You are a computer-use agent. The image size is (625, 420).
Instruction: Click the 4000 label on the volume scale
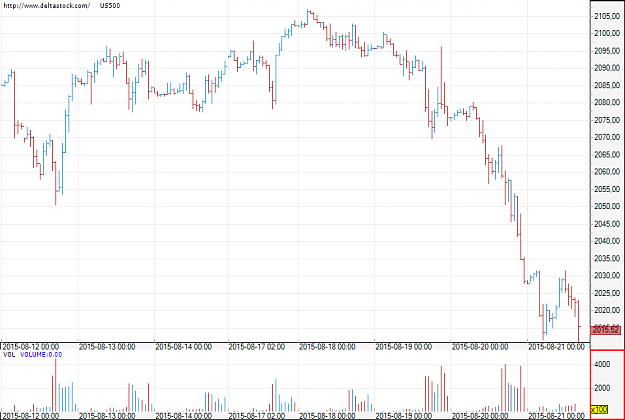602,364
